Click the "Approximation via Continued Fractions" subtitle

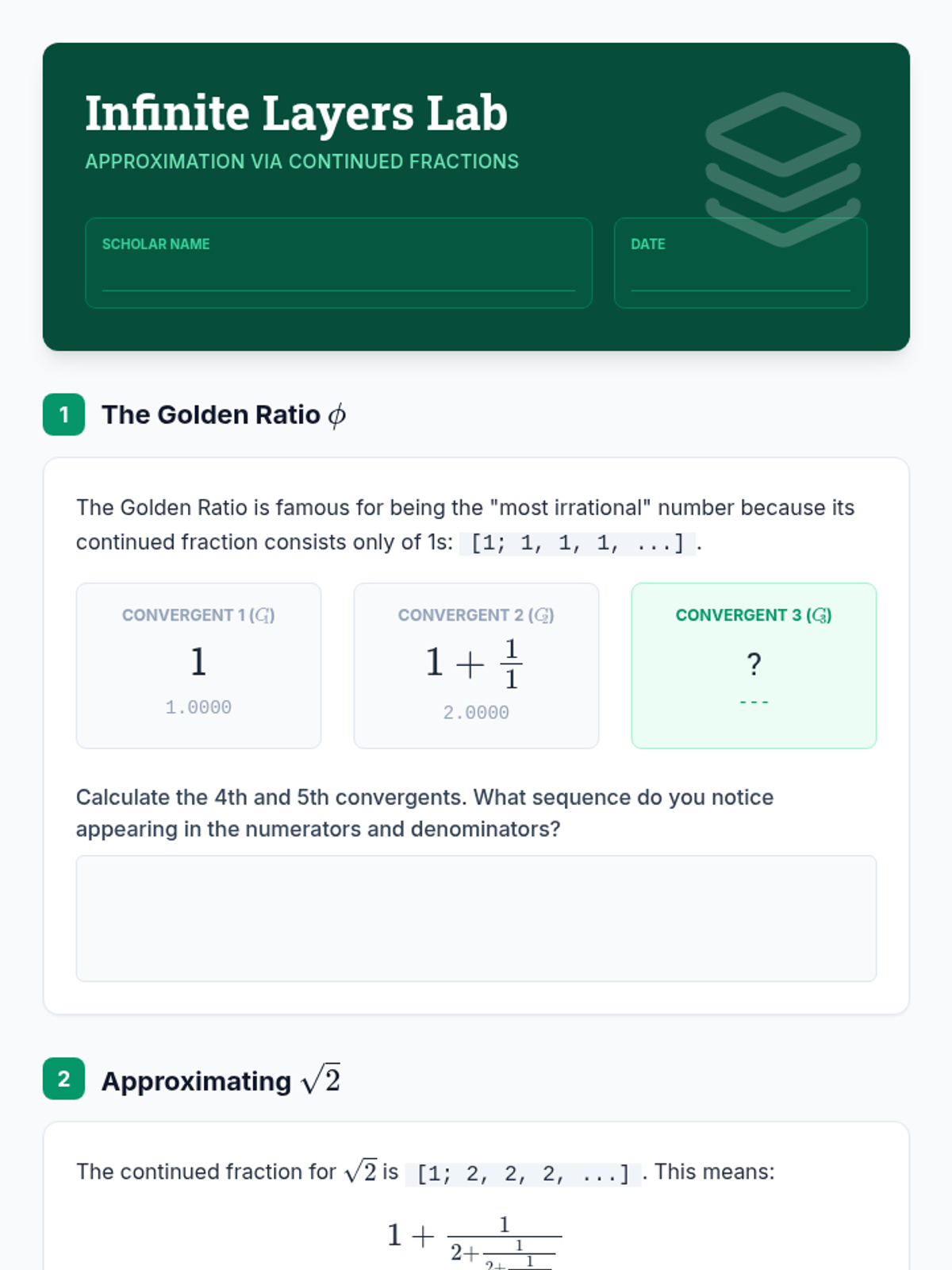301,161
